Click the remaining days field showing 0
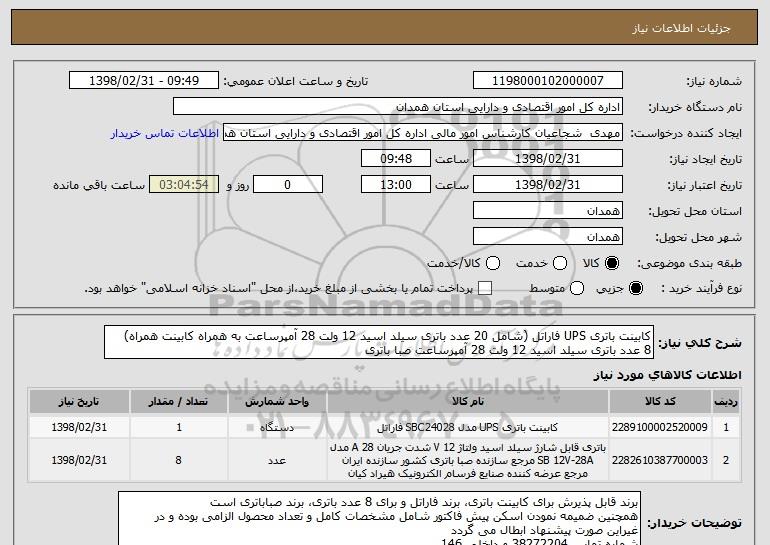The width and height of the screenshot is (770, 545). (x=288, y=185)
